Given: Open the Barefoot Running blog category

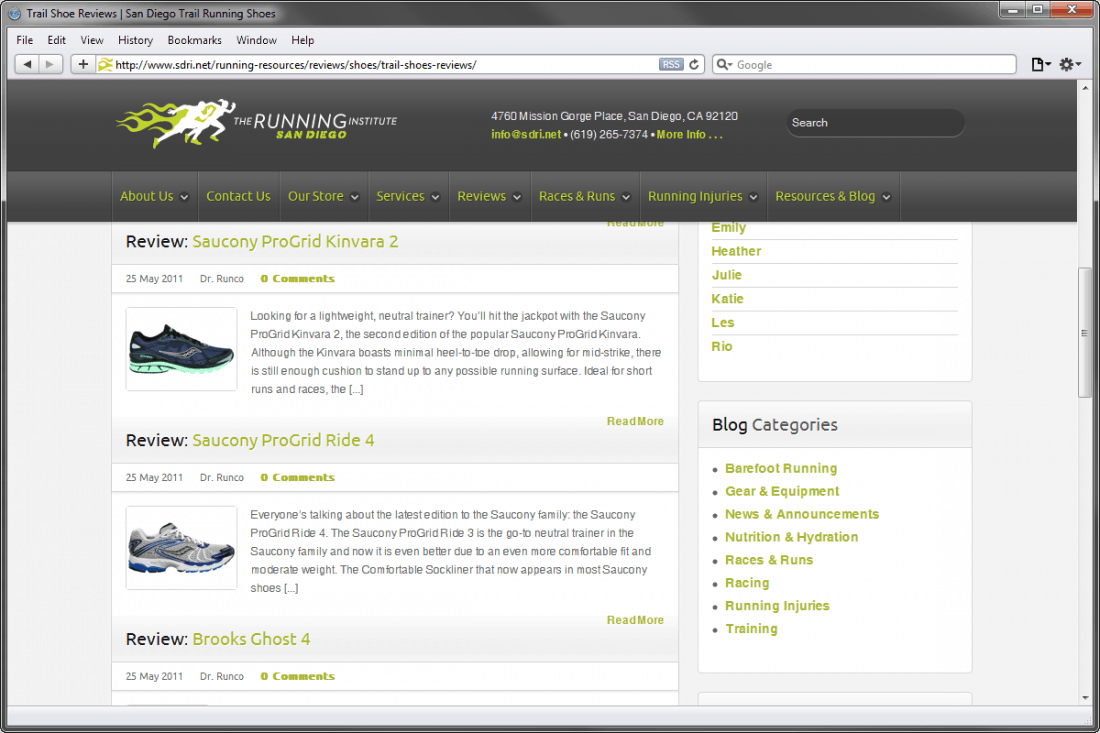Looking at the screenshot, I should (x=781, y=469).
